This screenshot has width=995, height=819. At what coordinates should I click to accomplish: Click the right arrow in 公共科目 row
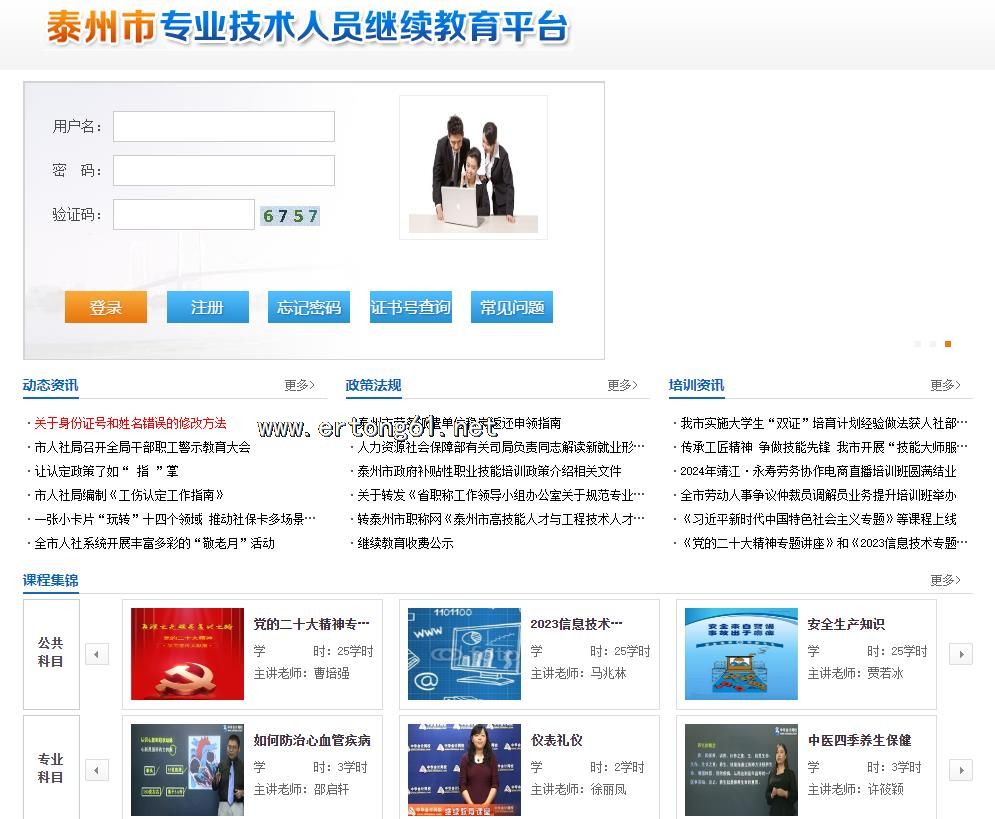960,654
